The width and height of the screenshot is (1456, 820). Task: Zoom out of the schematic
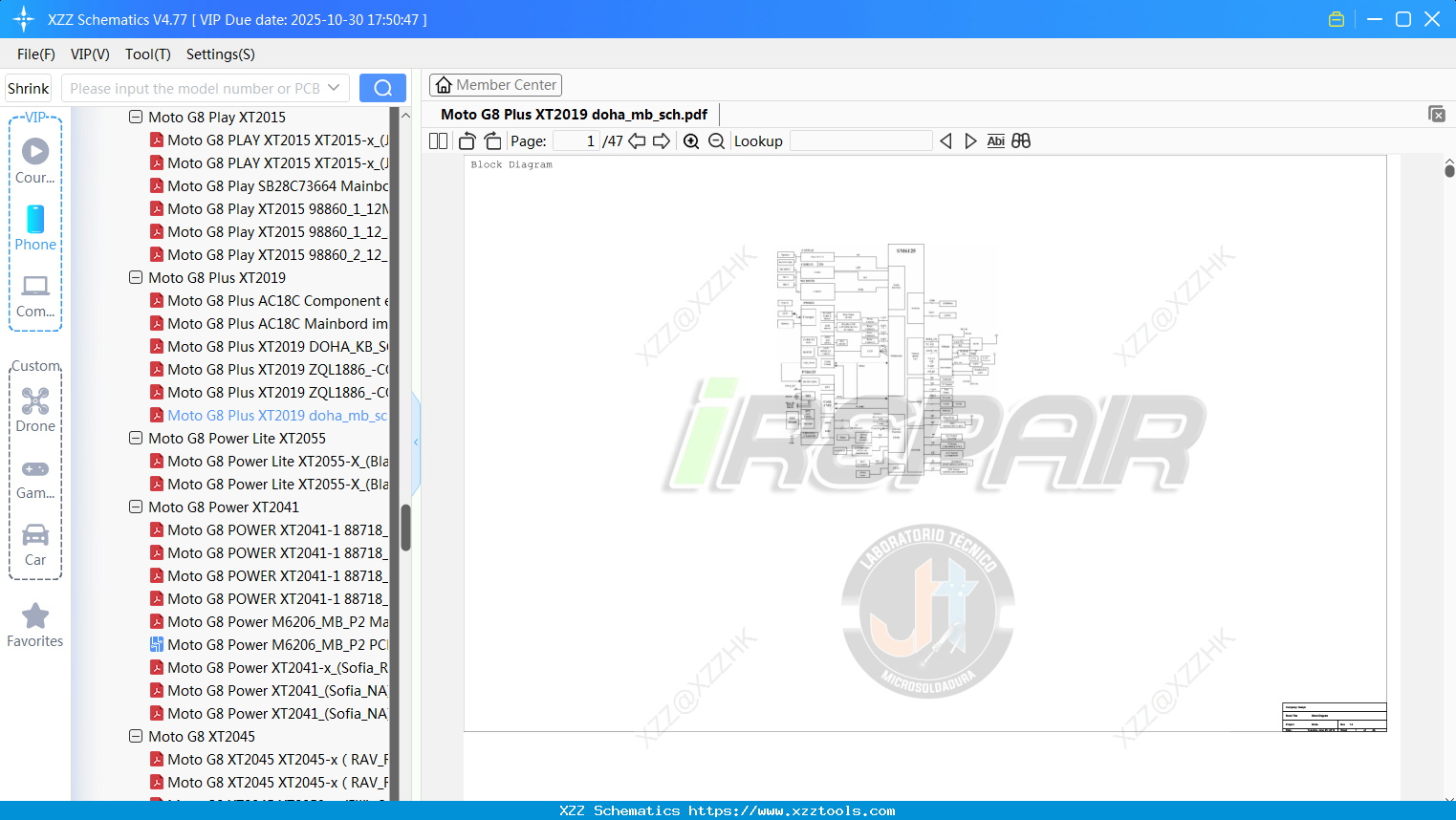click(716, 141)
